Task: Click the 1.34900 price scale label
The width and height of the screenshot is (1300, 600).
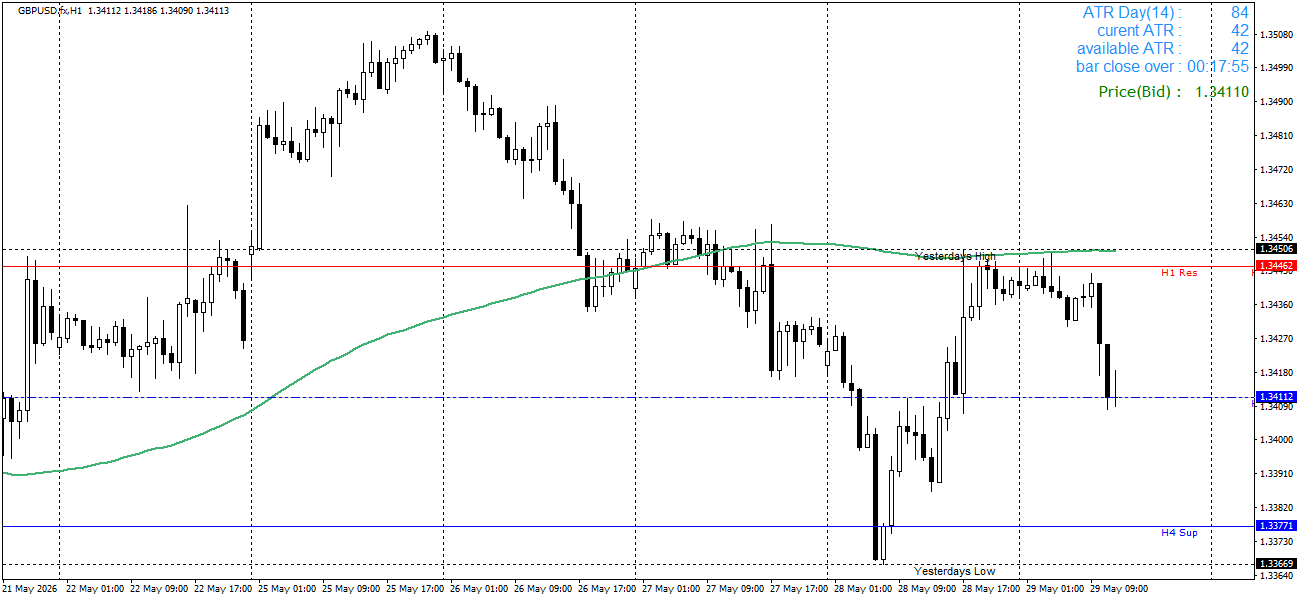Action: [1277, 102]
